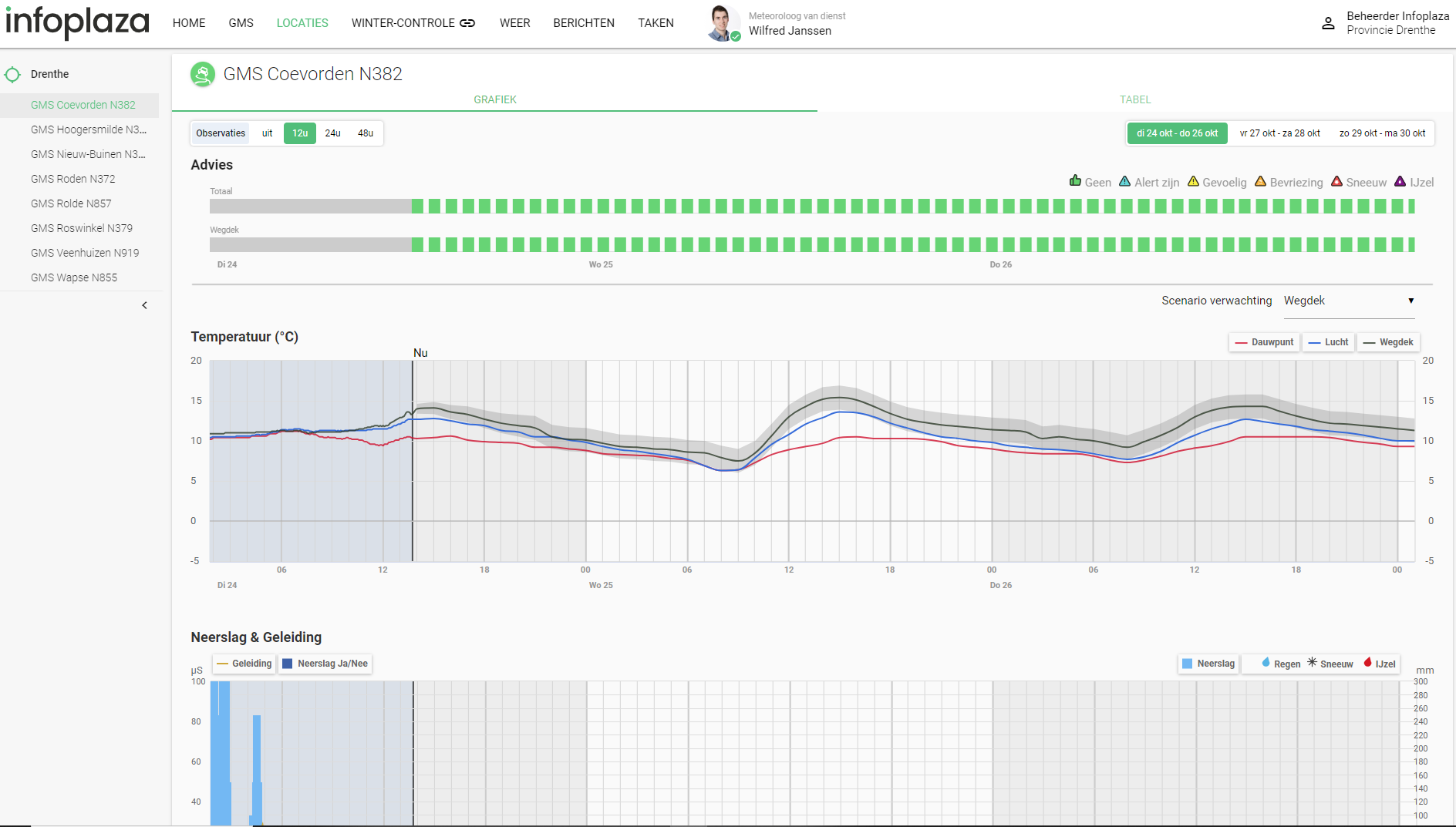Collapse the sidebar with the chevron arrow
This screenshot has width=1456, height=827.
[144, 305]
